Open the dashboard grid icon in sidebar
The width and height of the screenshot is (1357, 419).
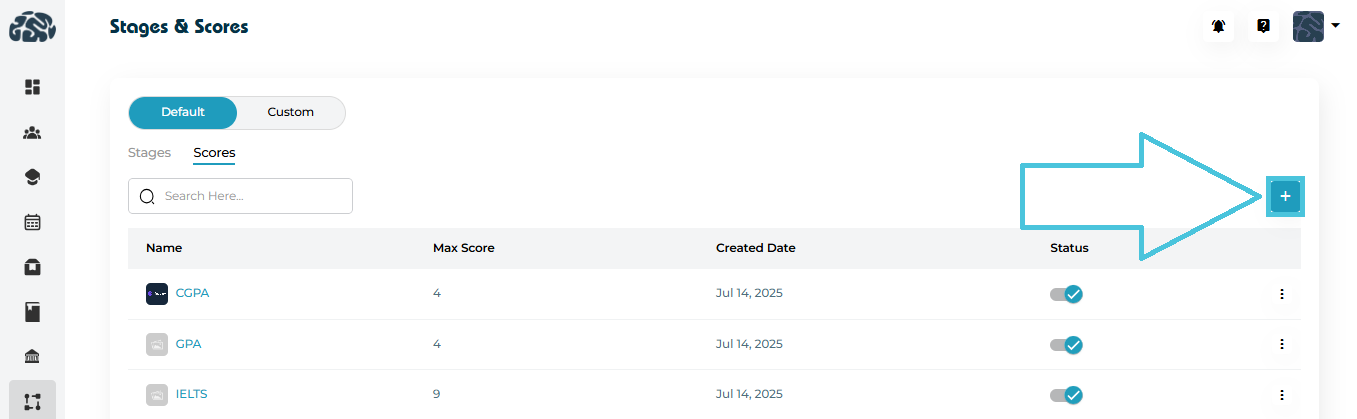click(x=32, y=87)
